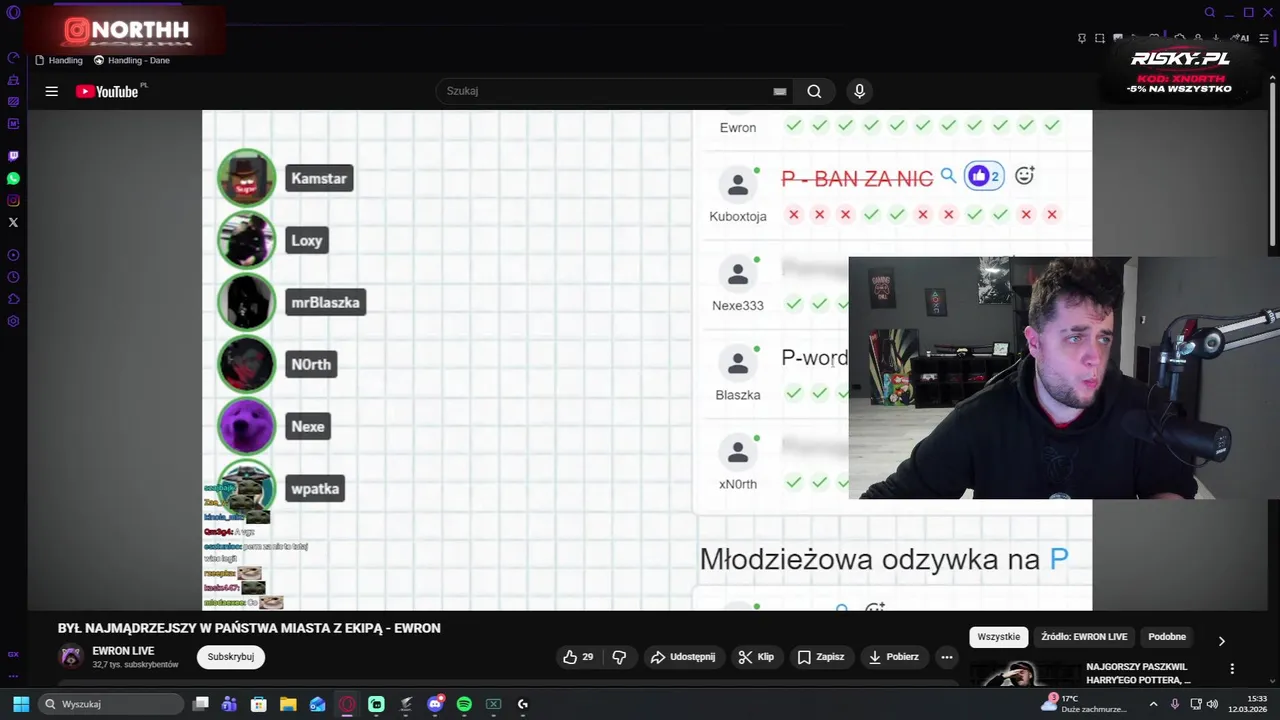Like the video with 29 likes
The height and width of the screenshot is (720, 1280).
tap(579, 657)
